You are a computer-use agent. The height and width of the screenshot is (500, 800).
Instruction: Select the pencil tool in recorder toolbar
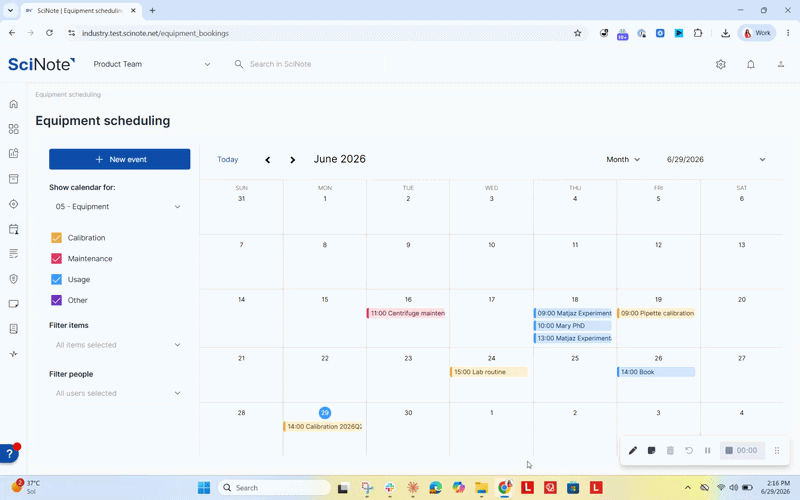633,451
